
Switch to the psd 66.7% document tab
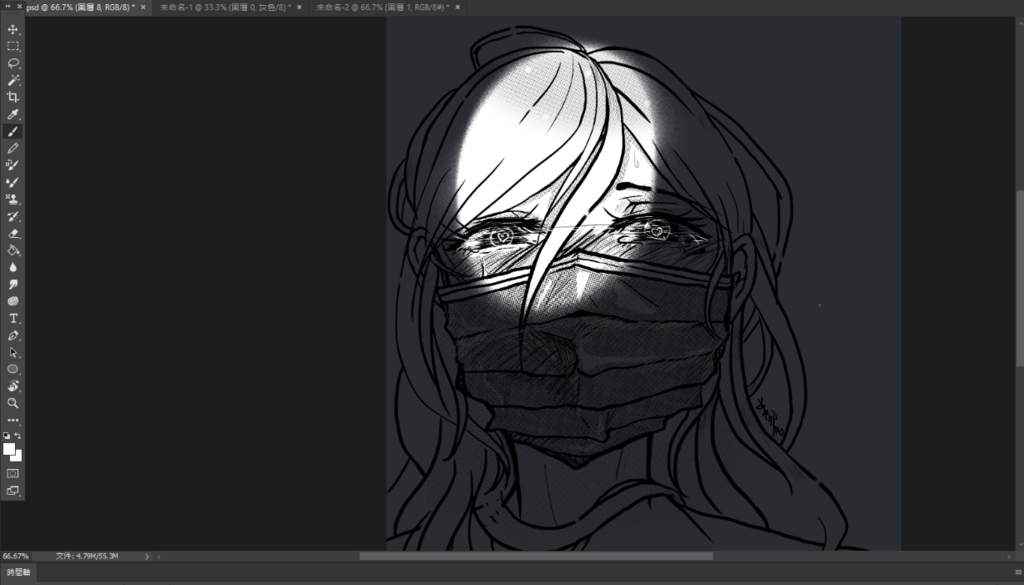point(81,7)
